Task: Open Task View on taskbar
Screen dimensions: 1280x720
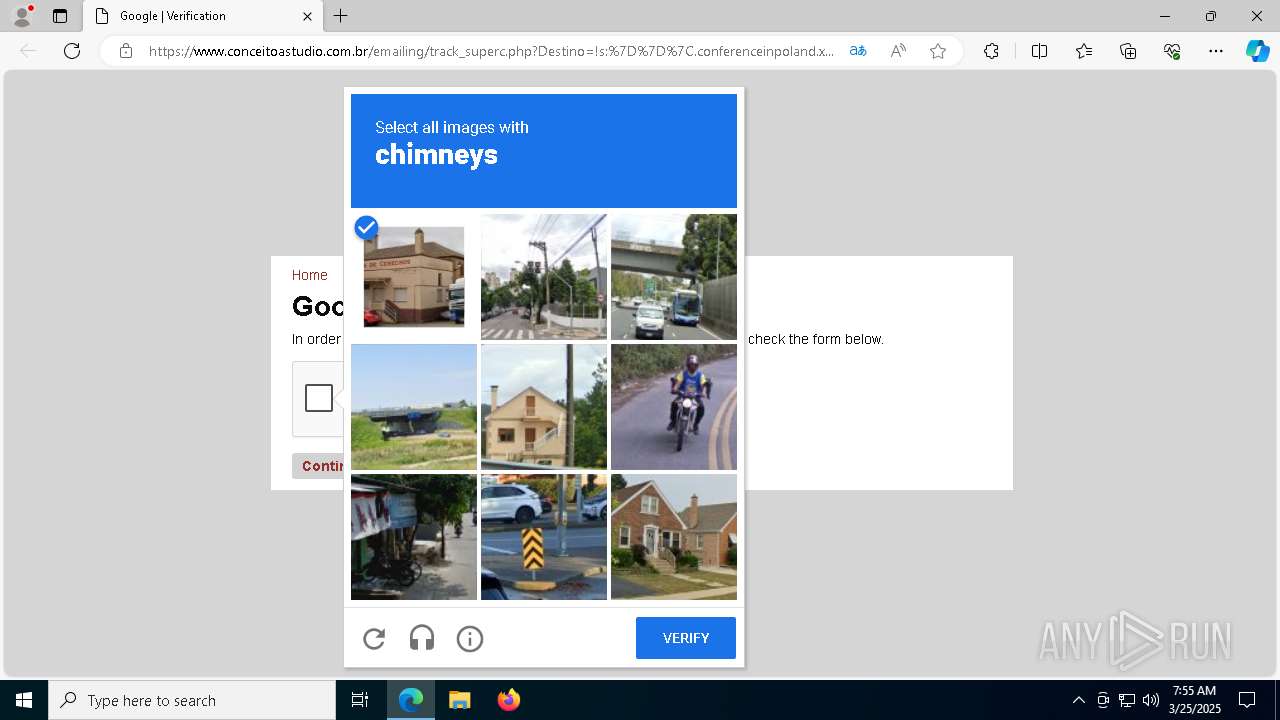Action: [360, 700]
